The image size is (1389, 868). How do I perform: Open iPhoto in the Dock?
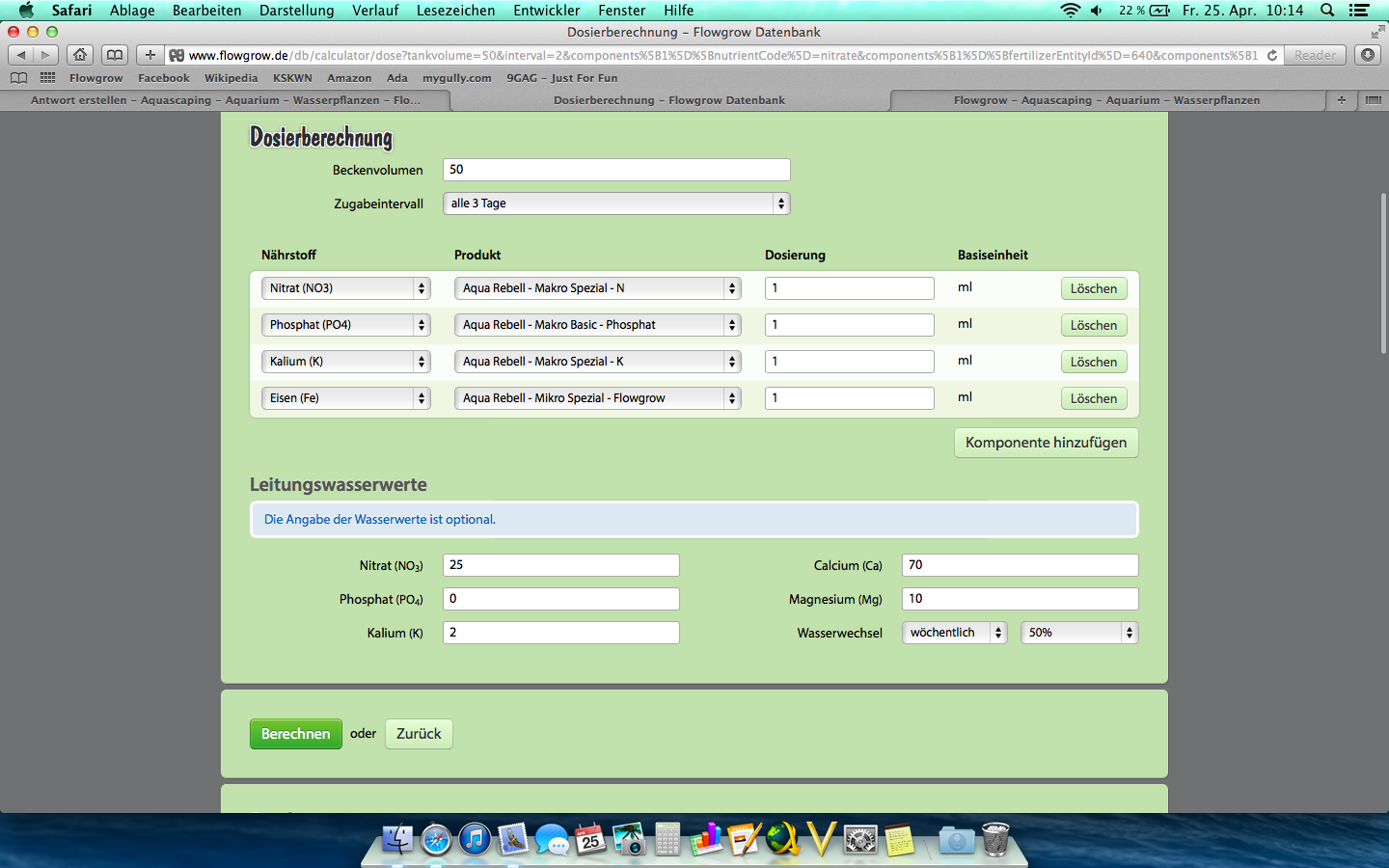click(629, 839)
